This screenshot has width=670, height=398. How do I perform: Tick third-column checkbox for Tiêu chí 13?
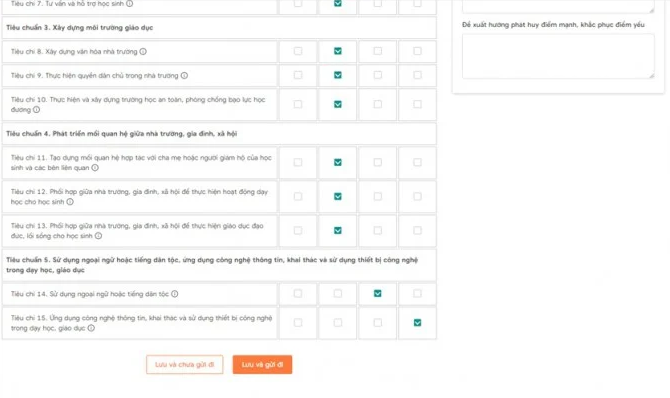[378, 230]
